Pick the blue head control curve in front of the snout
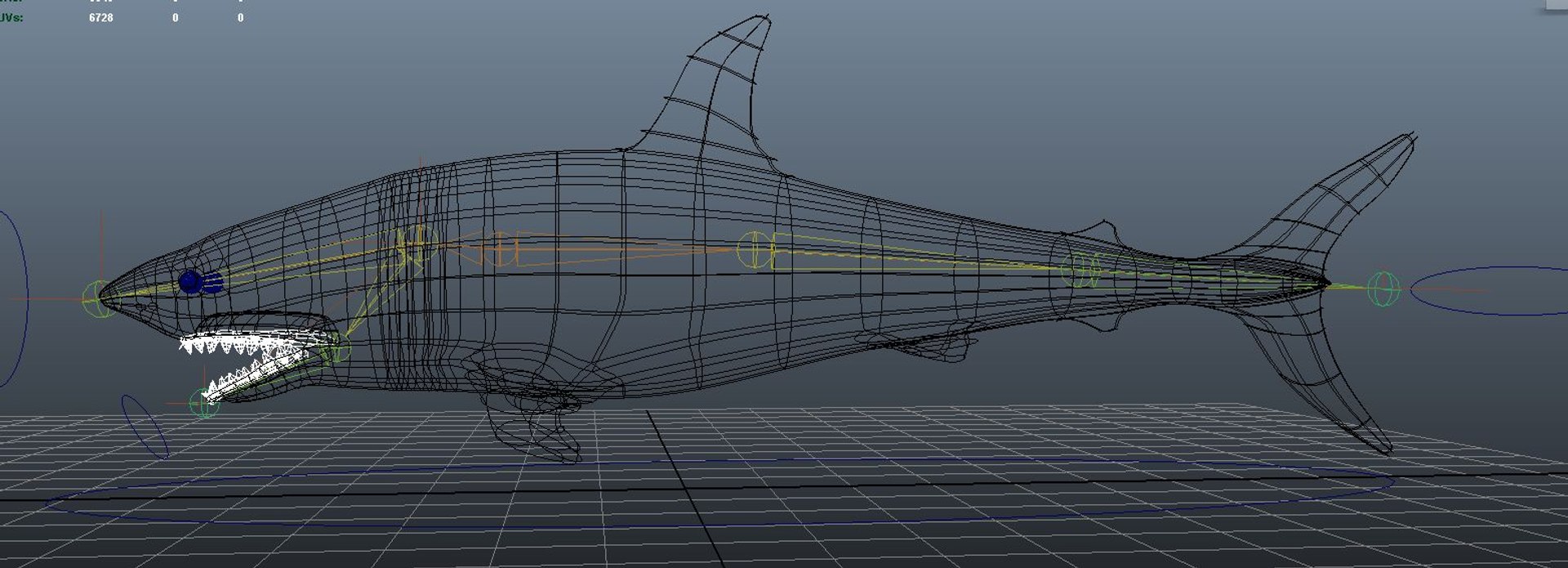The height and width of the screenshot is (568, 1568). 15,298
